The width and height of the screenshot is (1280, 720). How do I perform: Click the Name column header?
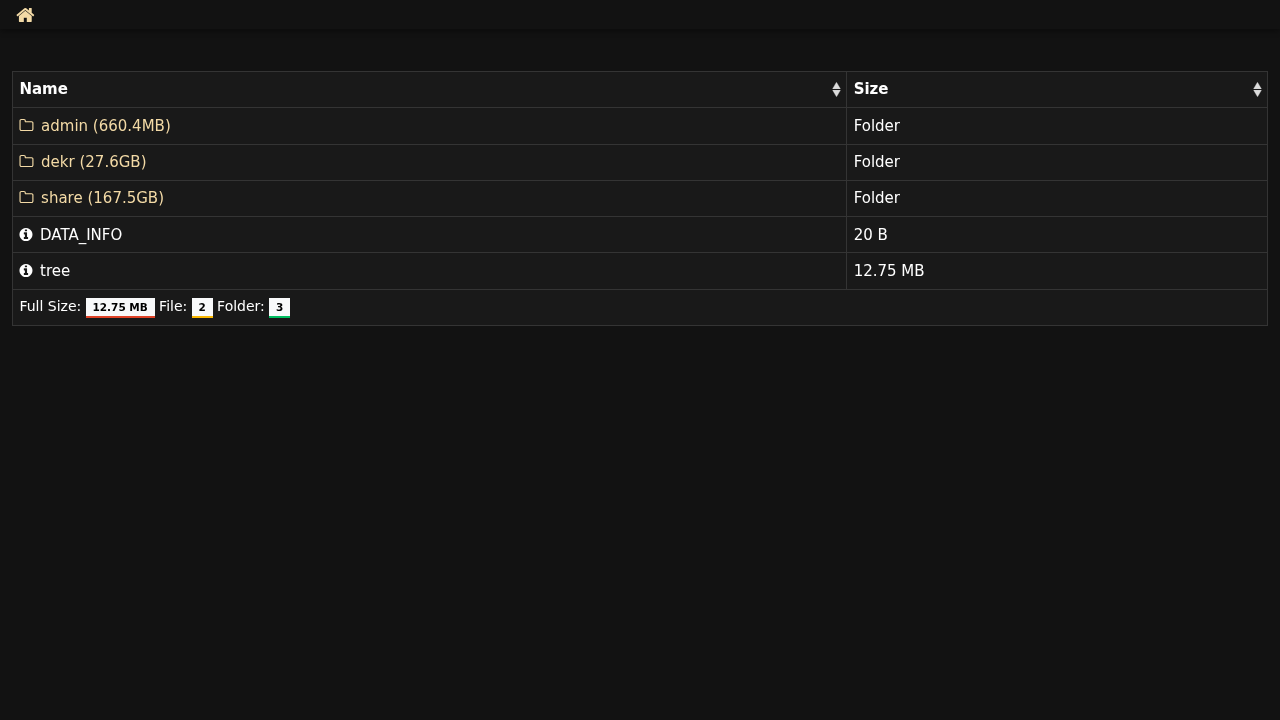(x=44, y=89)
